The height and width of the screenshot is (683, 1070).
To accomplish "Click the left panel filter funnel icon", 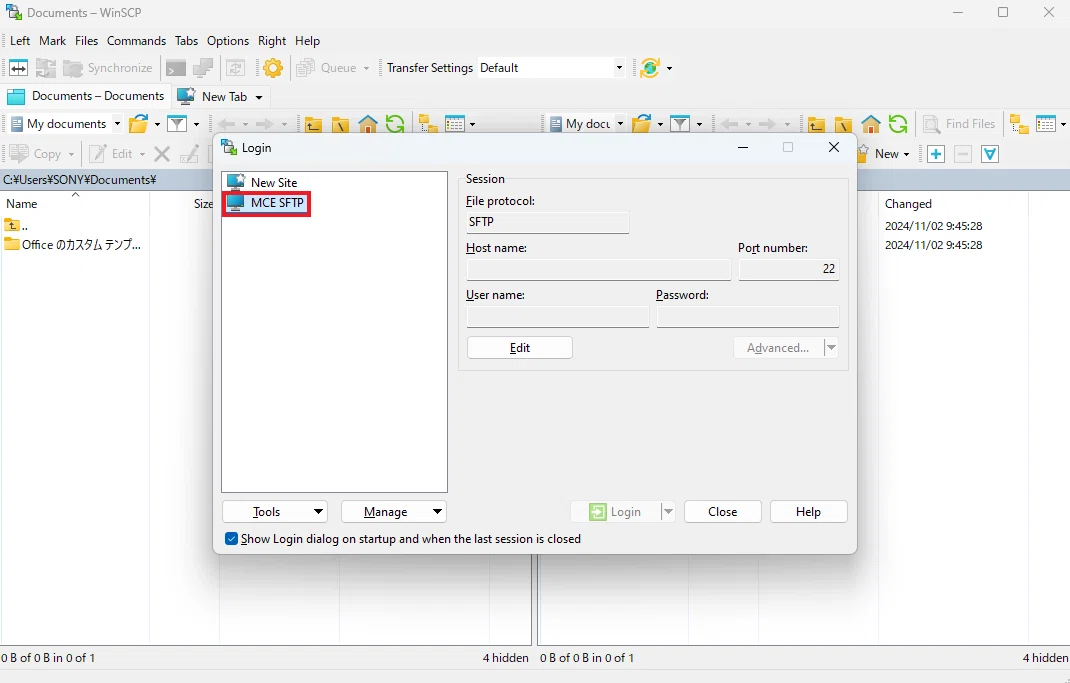I will click(x=177, y=123).
